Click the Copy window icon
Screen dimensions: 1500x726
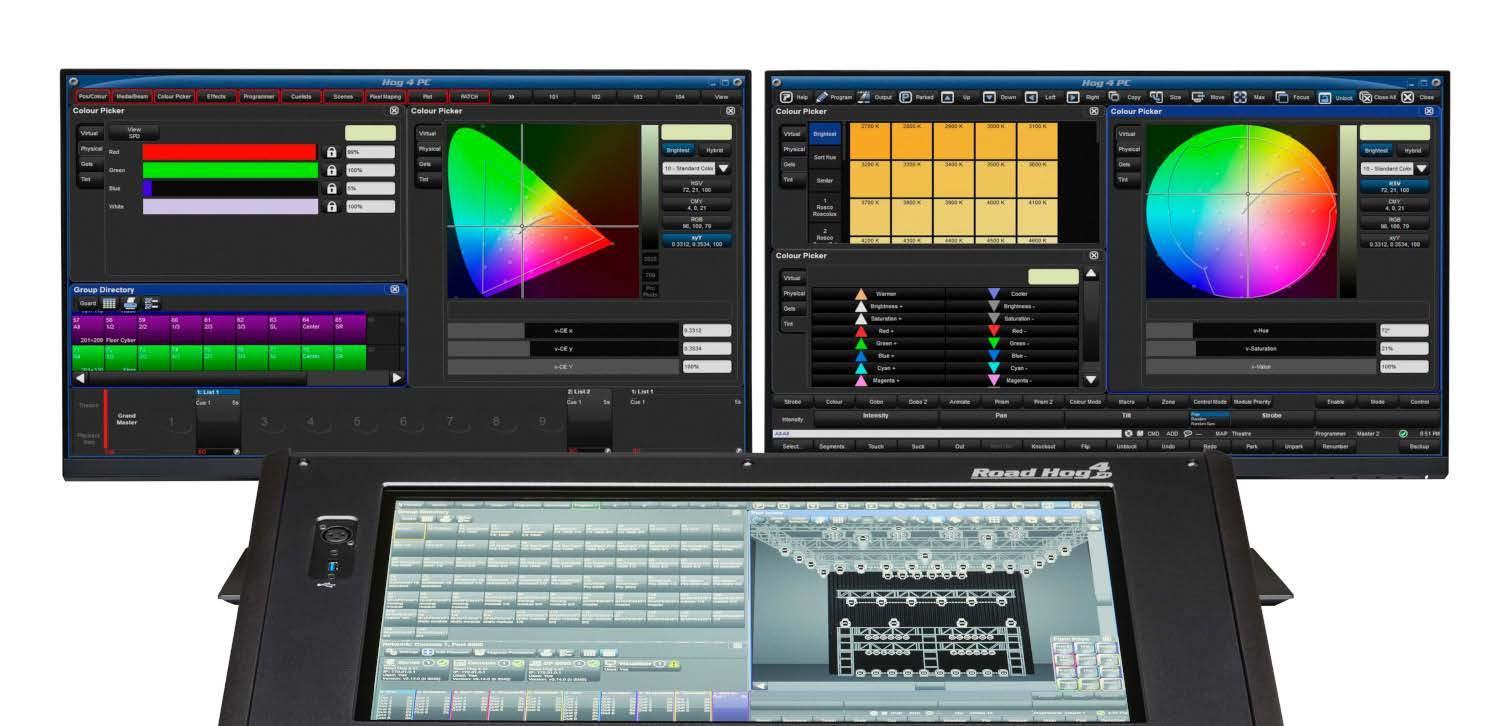pos(1115,97)
